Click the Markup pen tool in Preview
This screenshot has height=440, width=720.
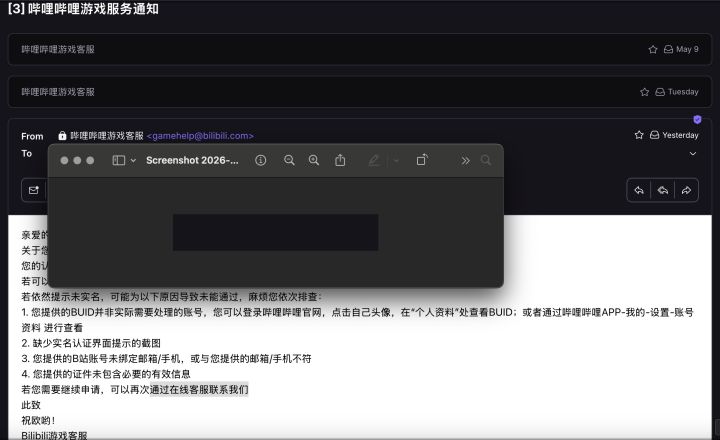tap(374, 160)
